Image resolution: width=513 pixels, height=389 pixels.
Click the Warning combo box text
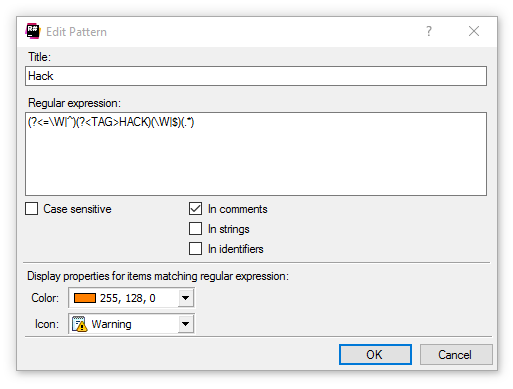111,324
